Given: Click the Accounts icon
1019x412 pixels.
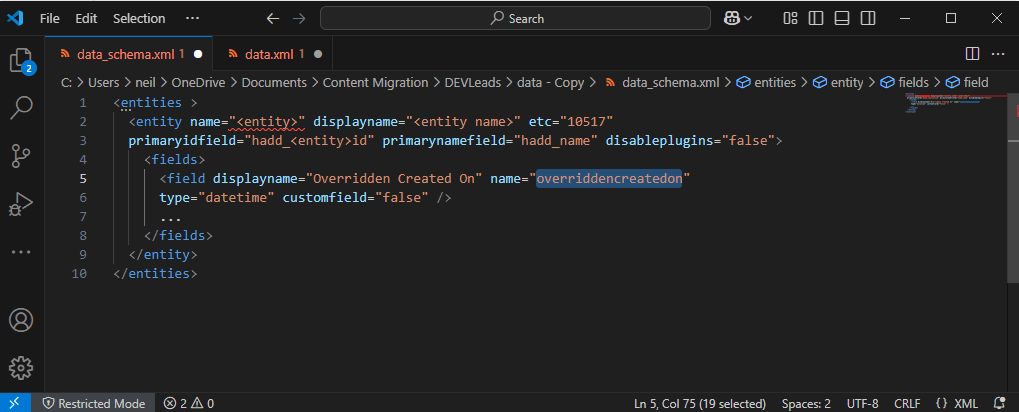Looking at the screenshot, I should (x=21, y=321).
